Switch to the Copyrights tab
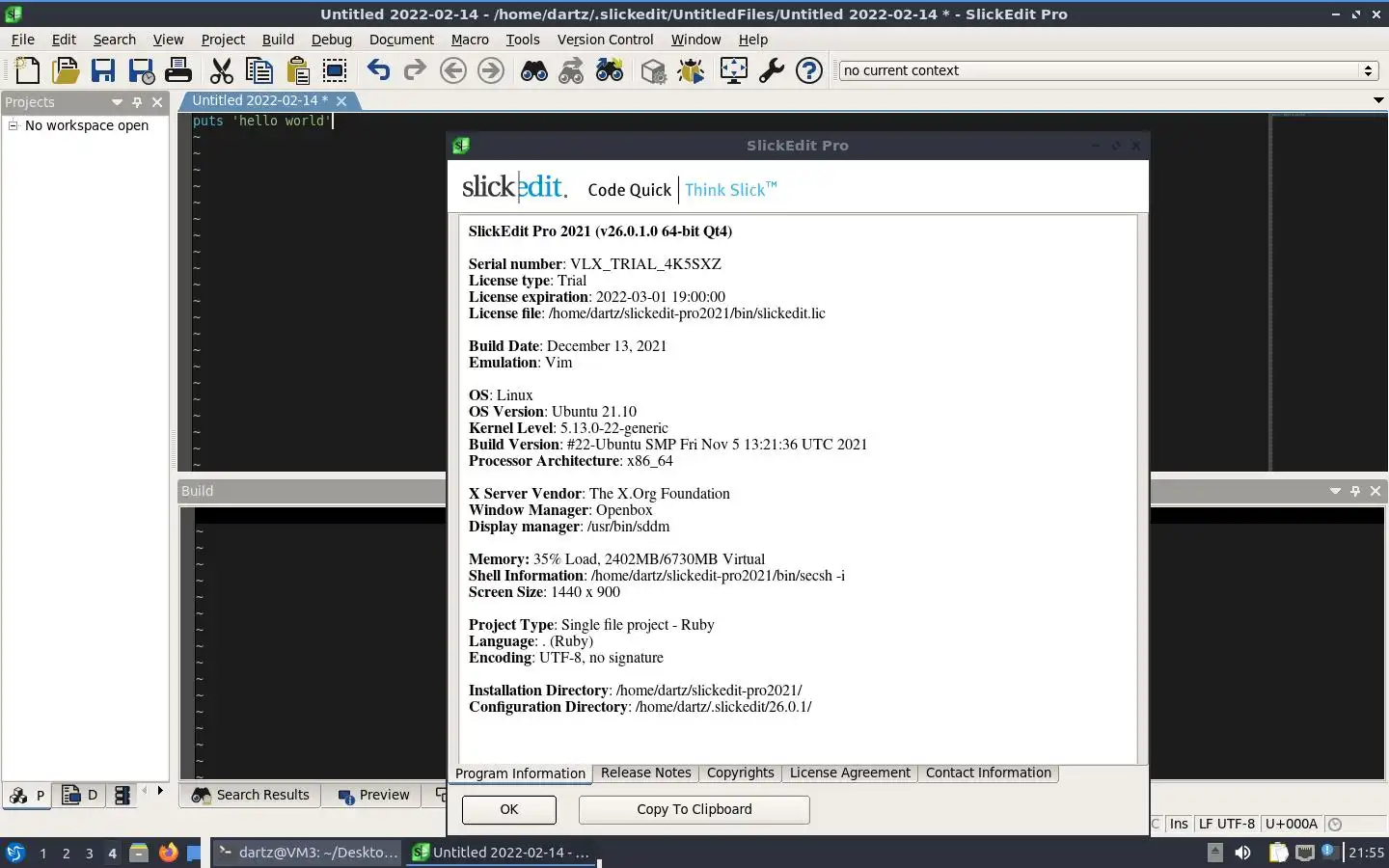Image resolution: width=1389 pixels, height=868 pixels. click(740, 773)
